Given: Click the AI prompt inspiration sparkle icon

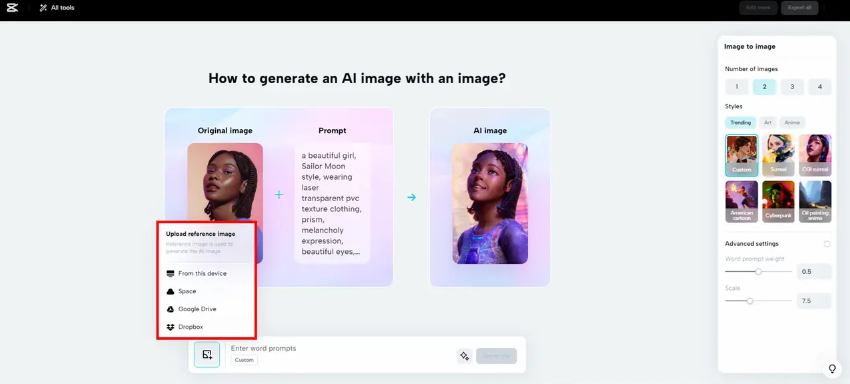Looking at the screenshot, I should click(464, 356).
